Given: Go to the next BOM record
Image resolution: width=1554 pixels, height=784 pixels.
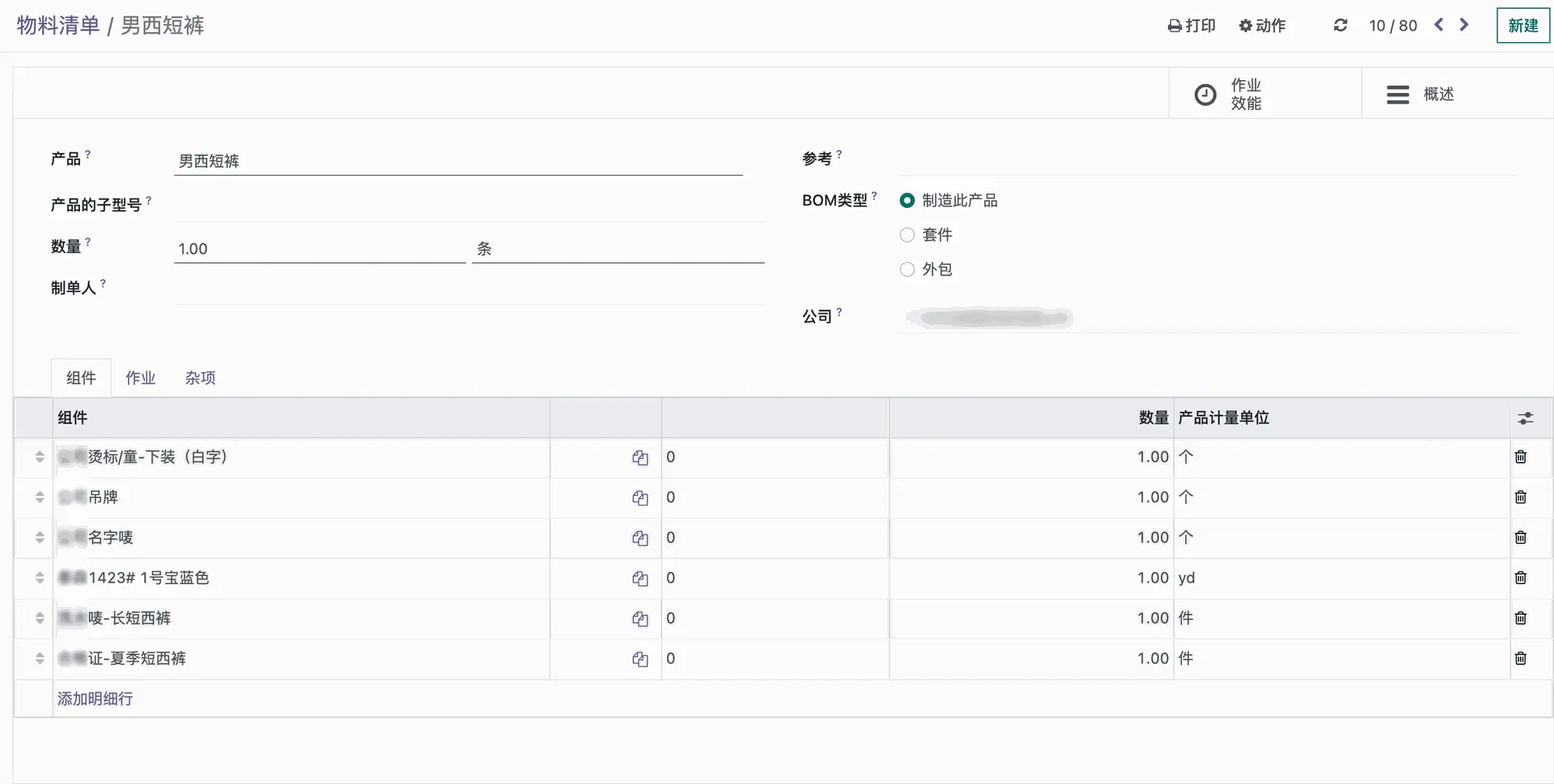Looking at the screenshot, I should tap(1464, 25).
